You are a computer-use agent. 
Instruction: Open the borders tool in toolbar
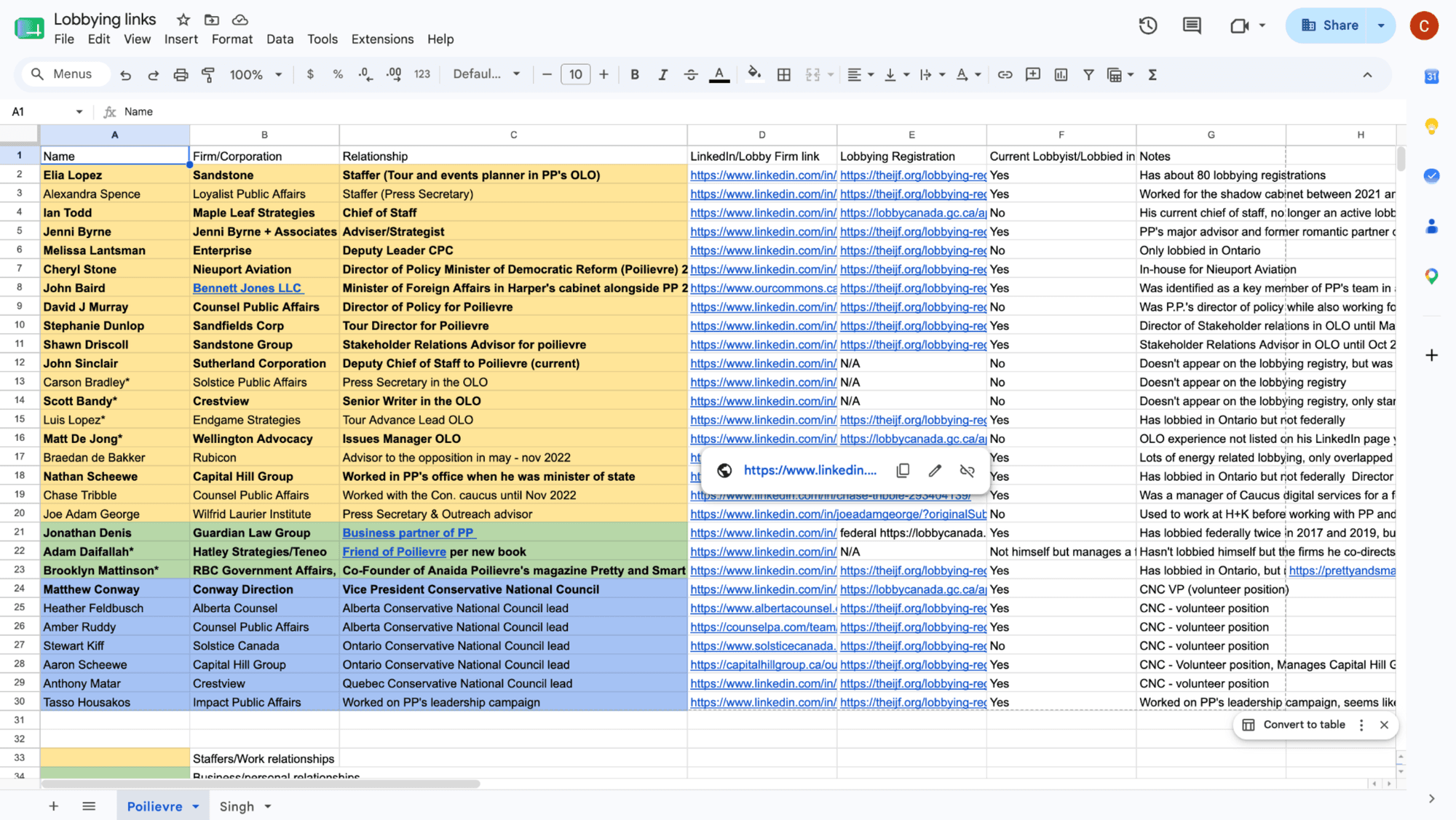coord(783,74)
